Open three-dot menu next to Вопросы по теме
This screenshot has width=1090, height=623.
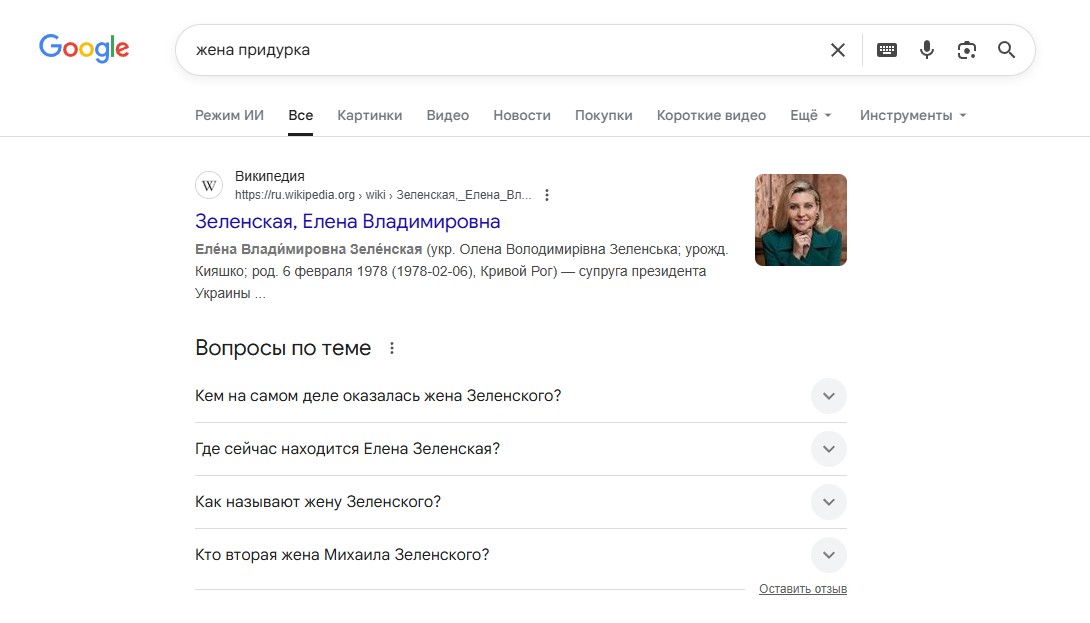point(392,348)
